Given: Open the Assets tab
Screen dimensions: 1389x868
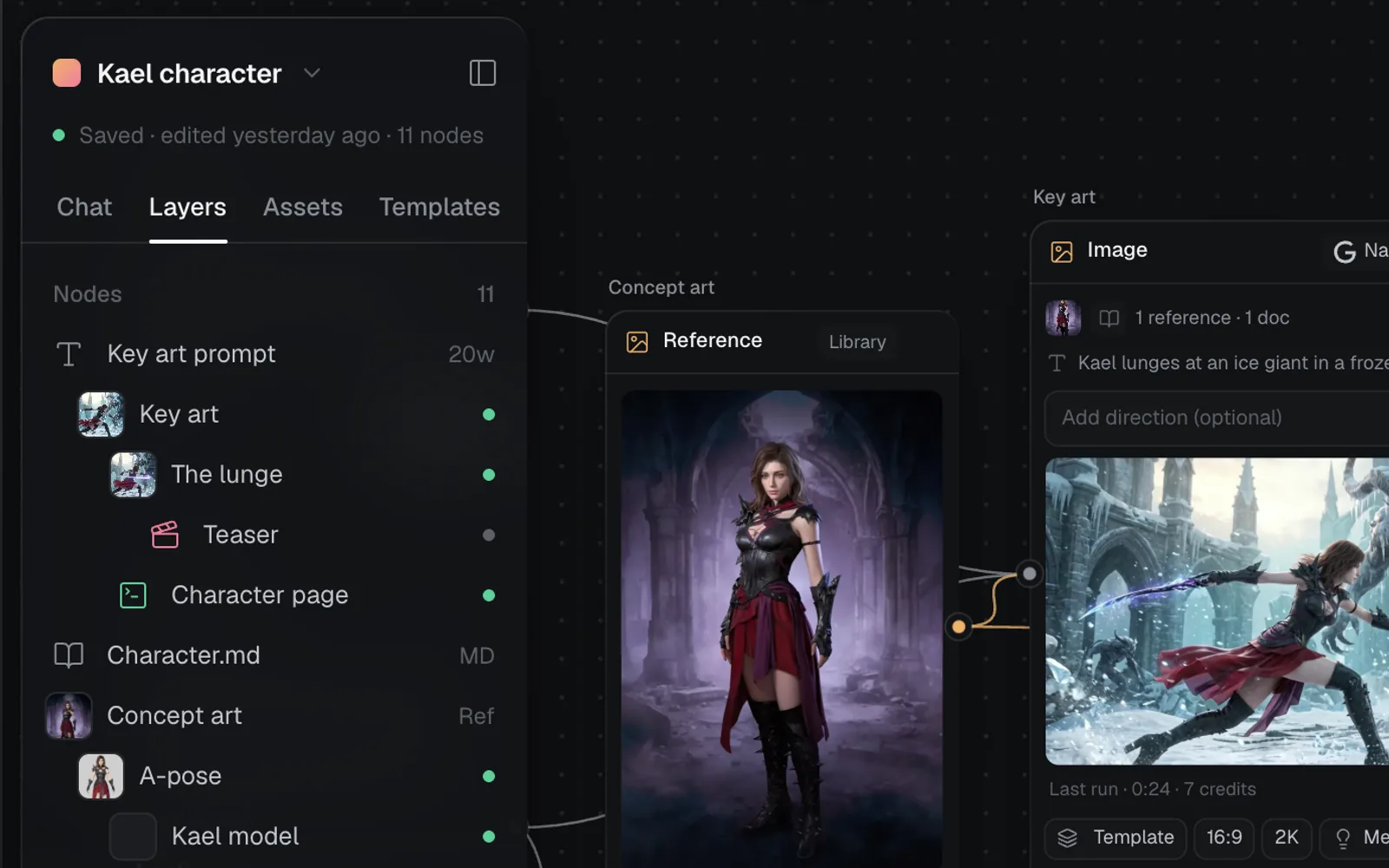Looking at the screenshot, I should 303,207.
